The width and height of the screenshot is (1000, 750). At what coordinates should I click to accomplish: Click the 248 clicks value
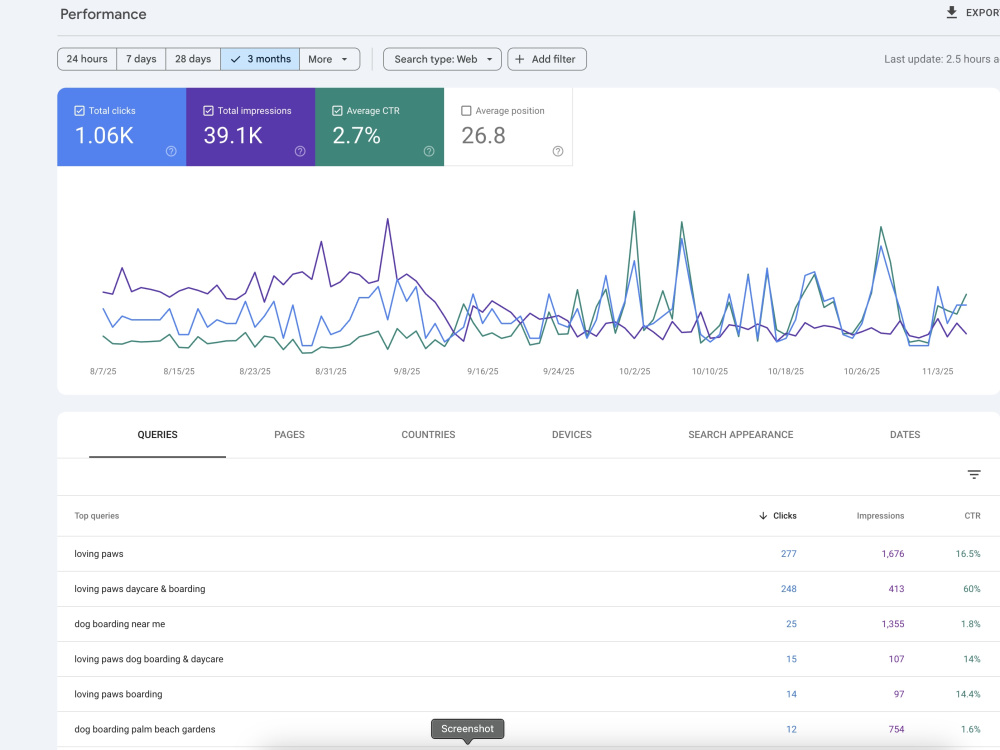click(788, 589)
